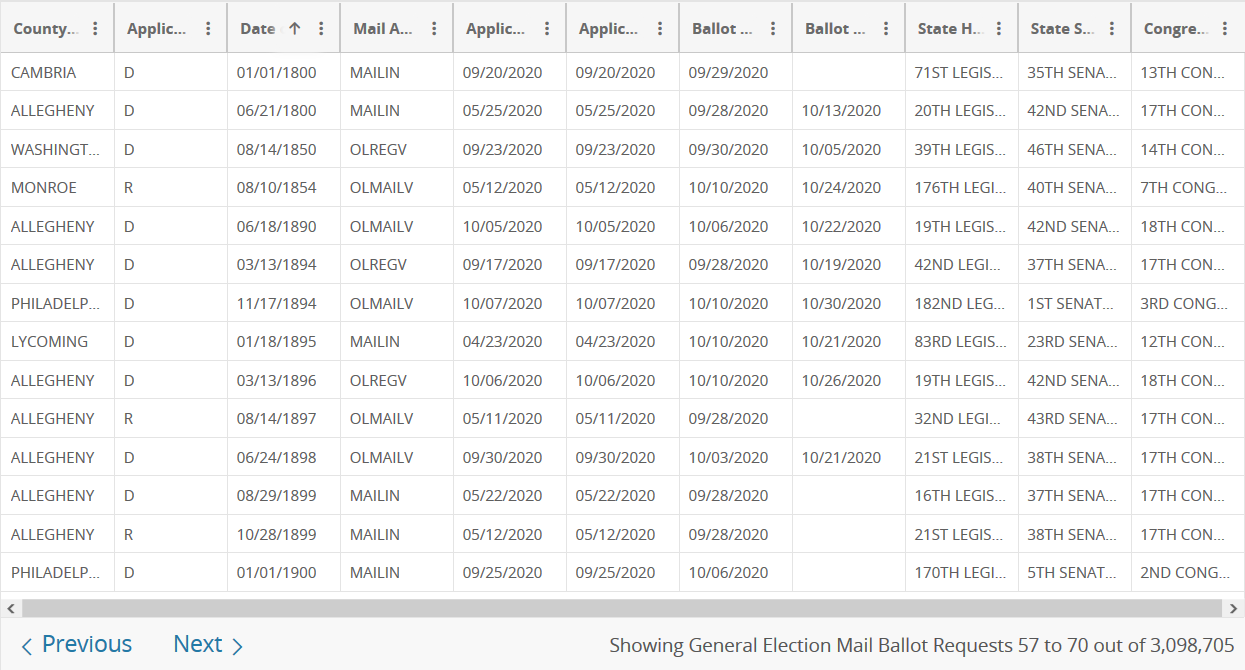Viewport: 1245px width, 670px height.
Task: Open the County column options menu
Action: pyautogui.click(x=95, y=29)
